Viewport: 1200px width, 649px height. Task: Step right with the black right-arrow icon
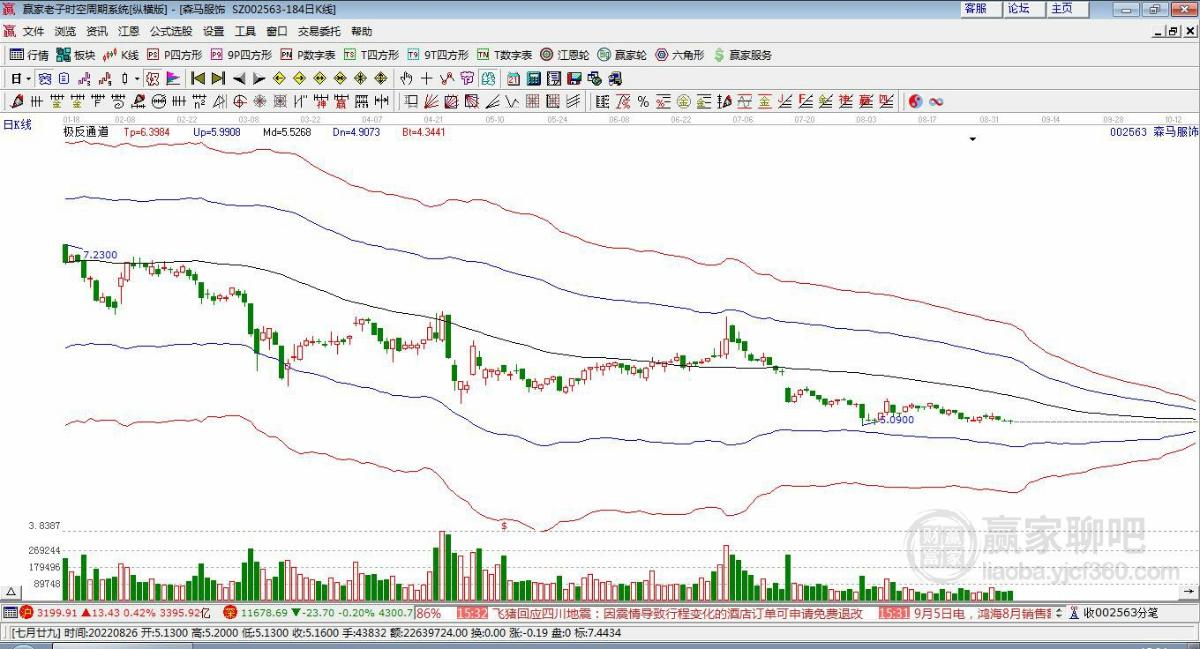click(259, 78)
